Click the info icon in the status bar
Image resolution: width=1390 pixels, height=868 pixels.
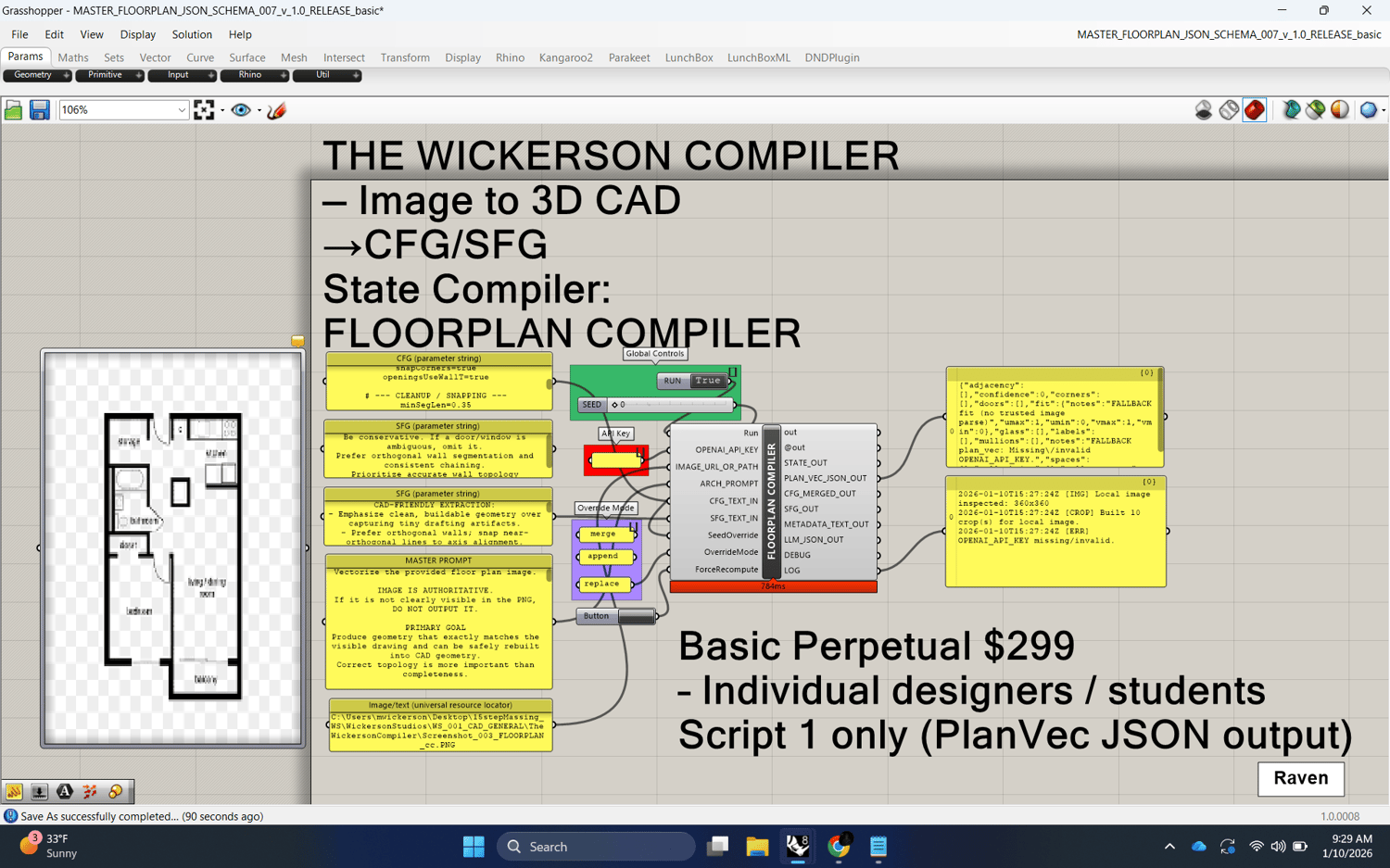click(x=10, y=816)
